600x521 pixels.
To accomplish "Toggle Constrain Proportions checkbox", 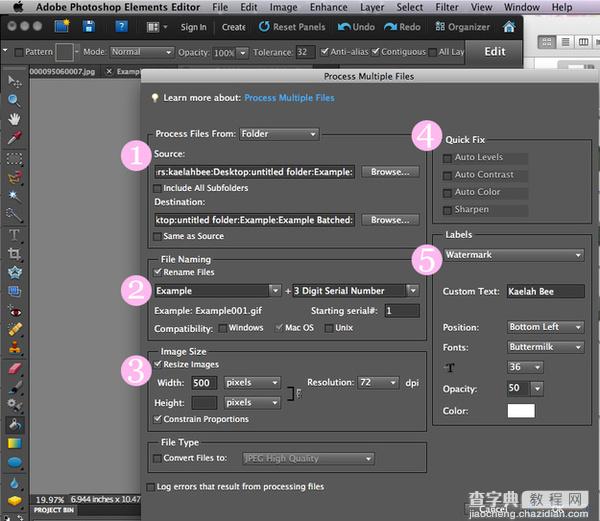I will point(157,419).
